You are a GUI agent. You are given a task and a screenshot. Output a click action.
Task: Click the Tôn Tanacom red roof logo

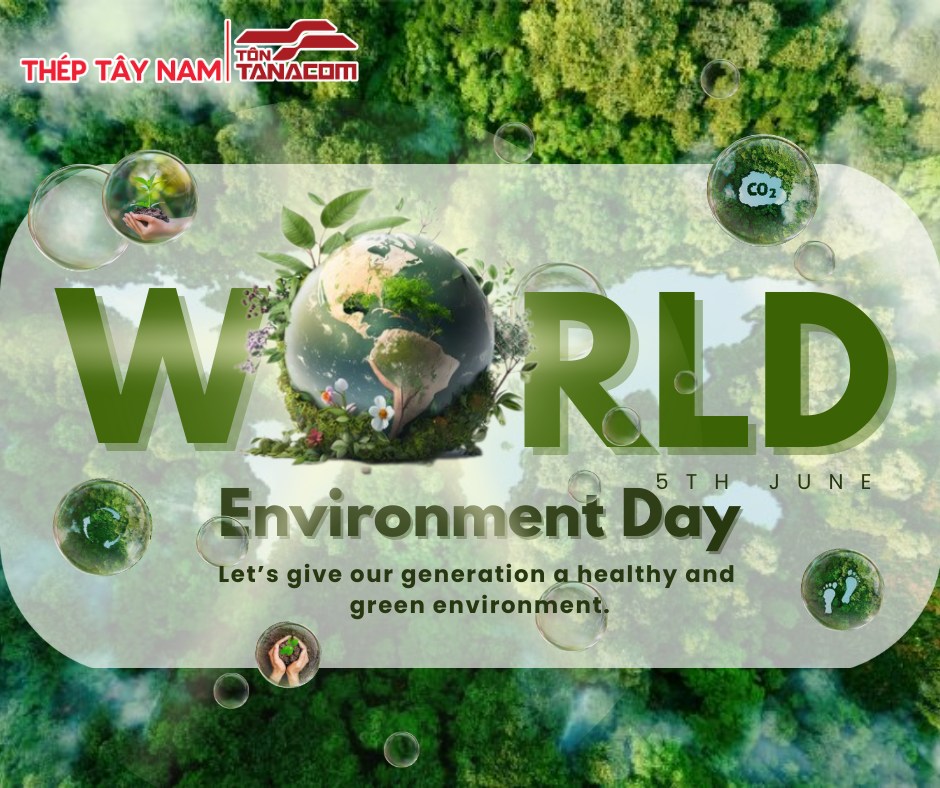[x=296, y=54]
